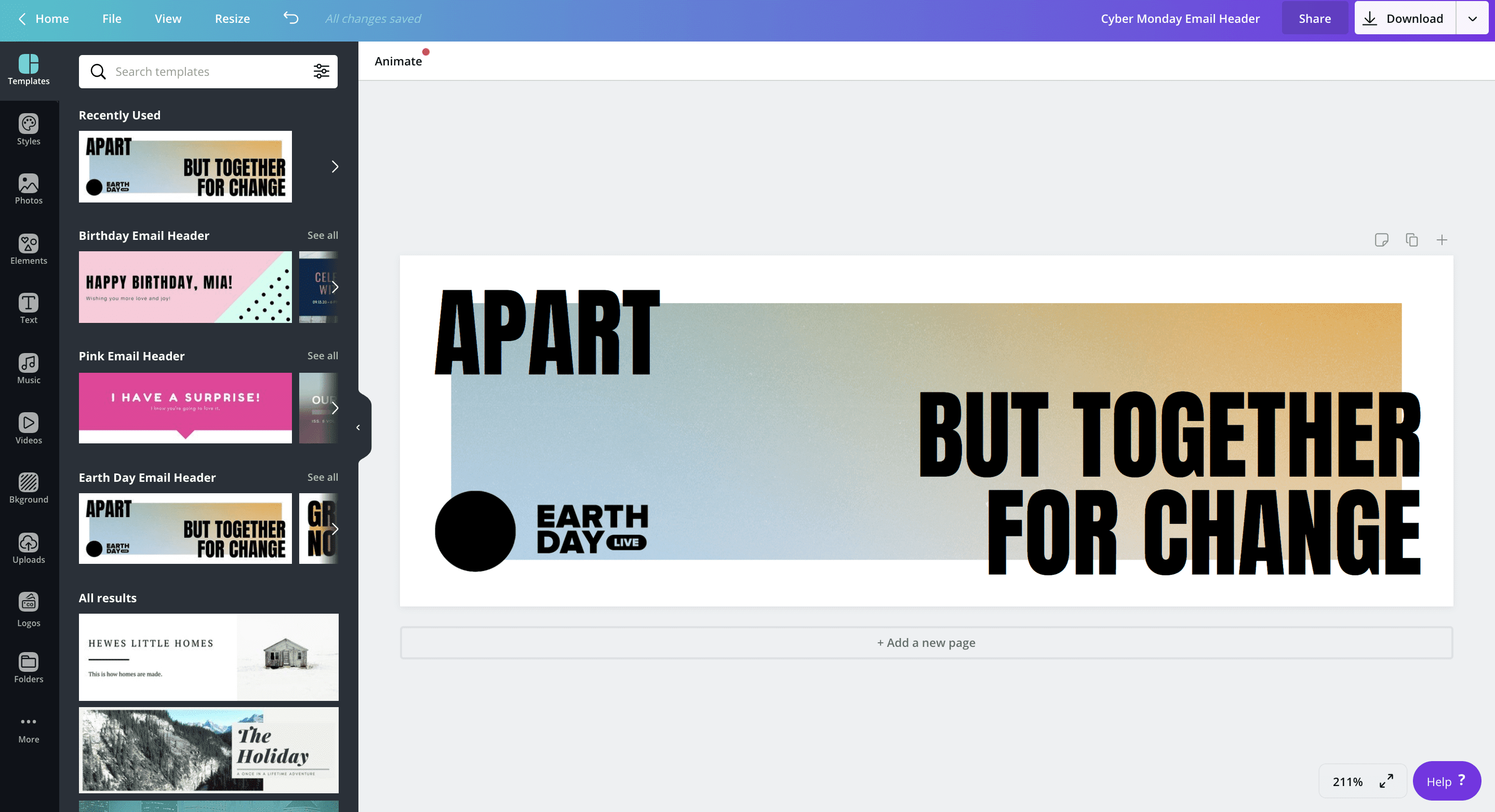
Task: Click the Undo arrow icon
Action: (x=290, y=17)
